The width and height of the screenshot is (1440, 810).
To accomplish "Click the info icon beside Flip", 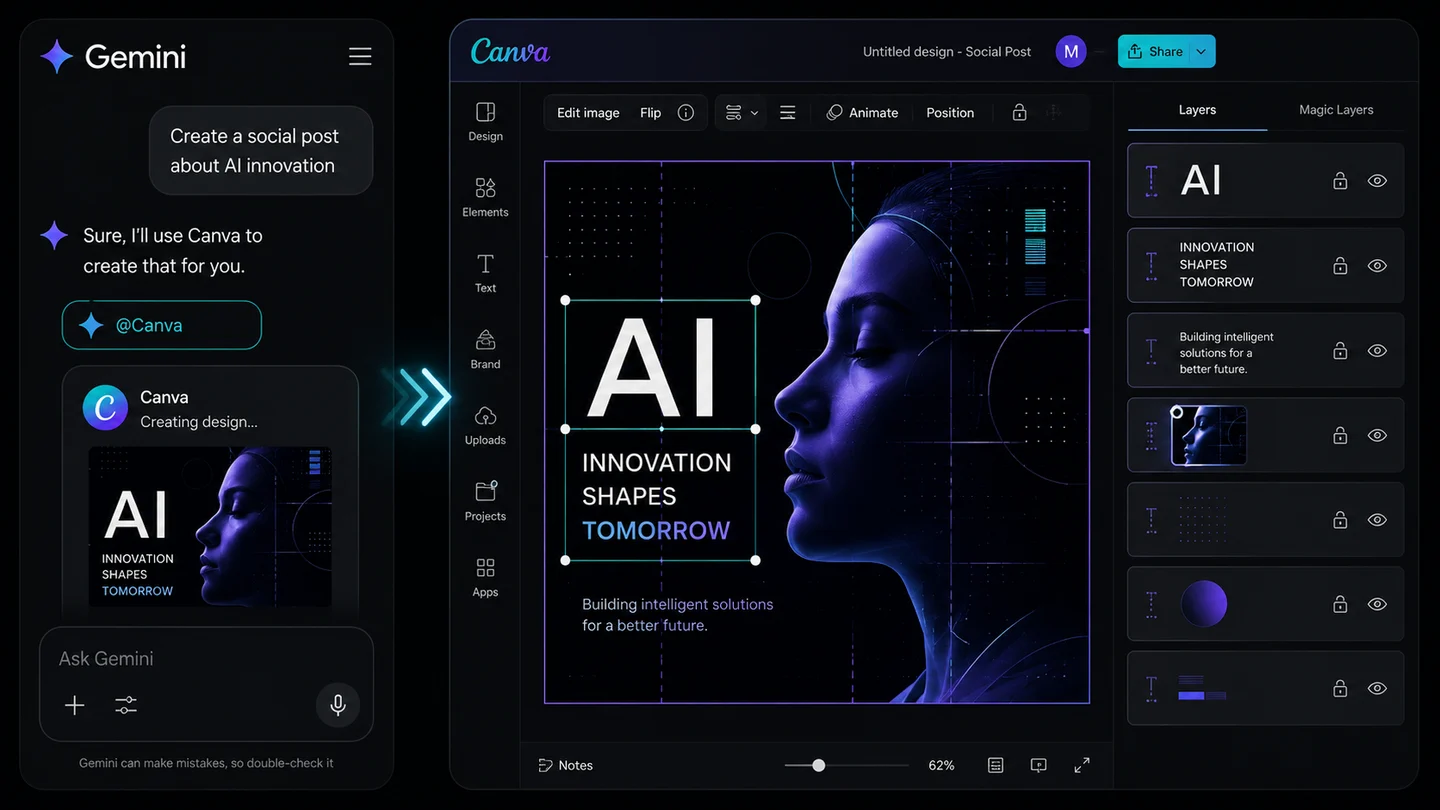I will coord(686,113).
